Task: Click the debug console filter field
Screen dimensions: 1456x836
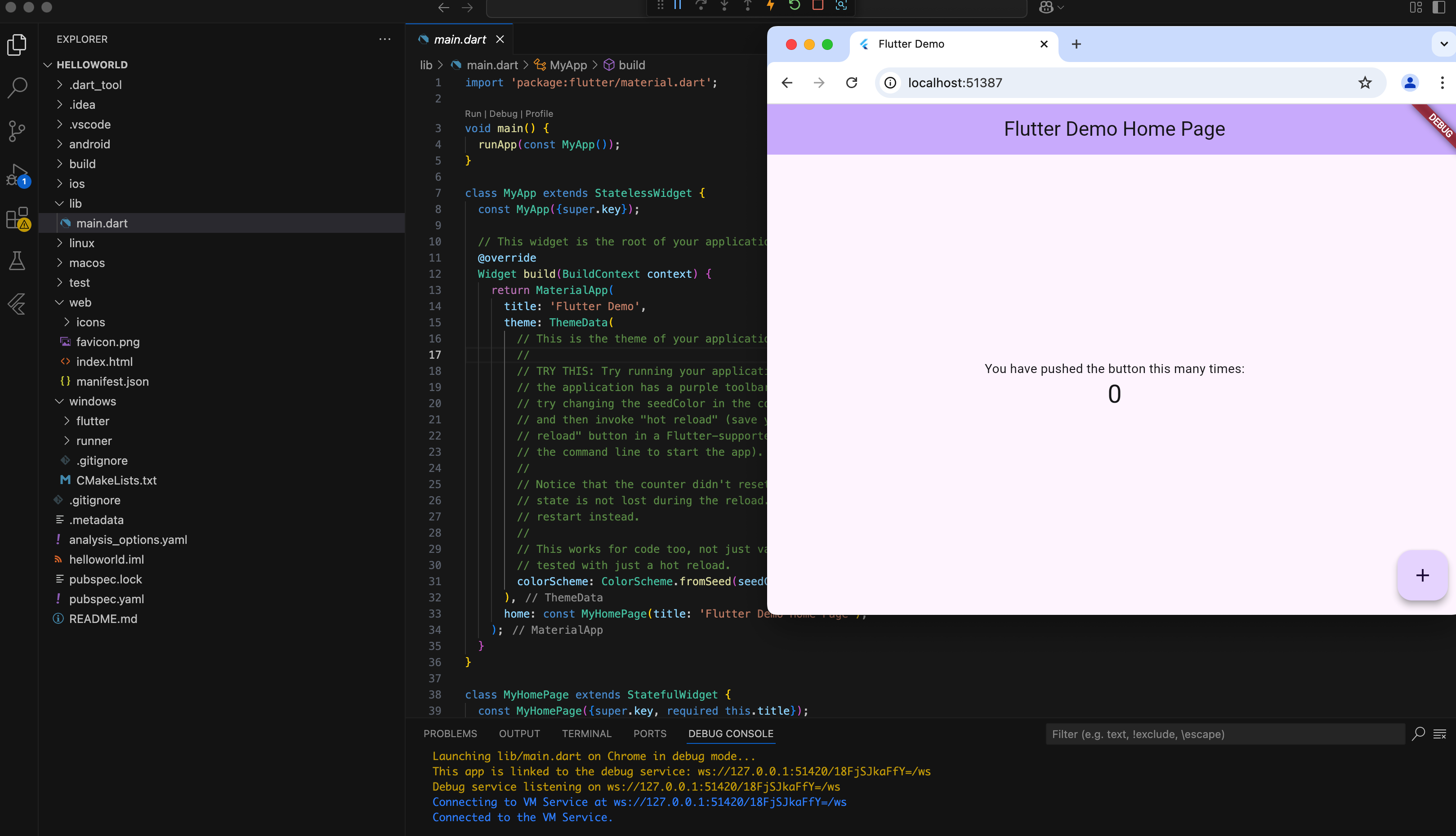Action: 1224,734
